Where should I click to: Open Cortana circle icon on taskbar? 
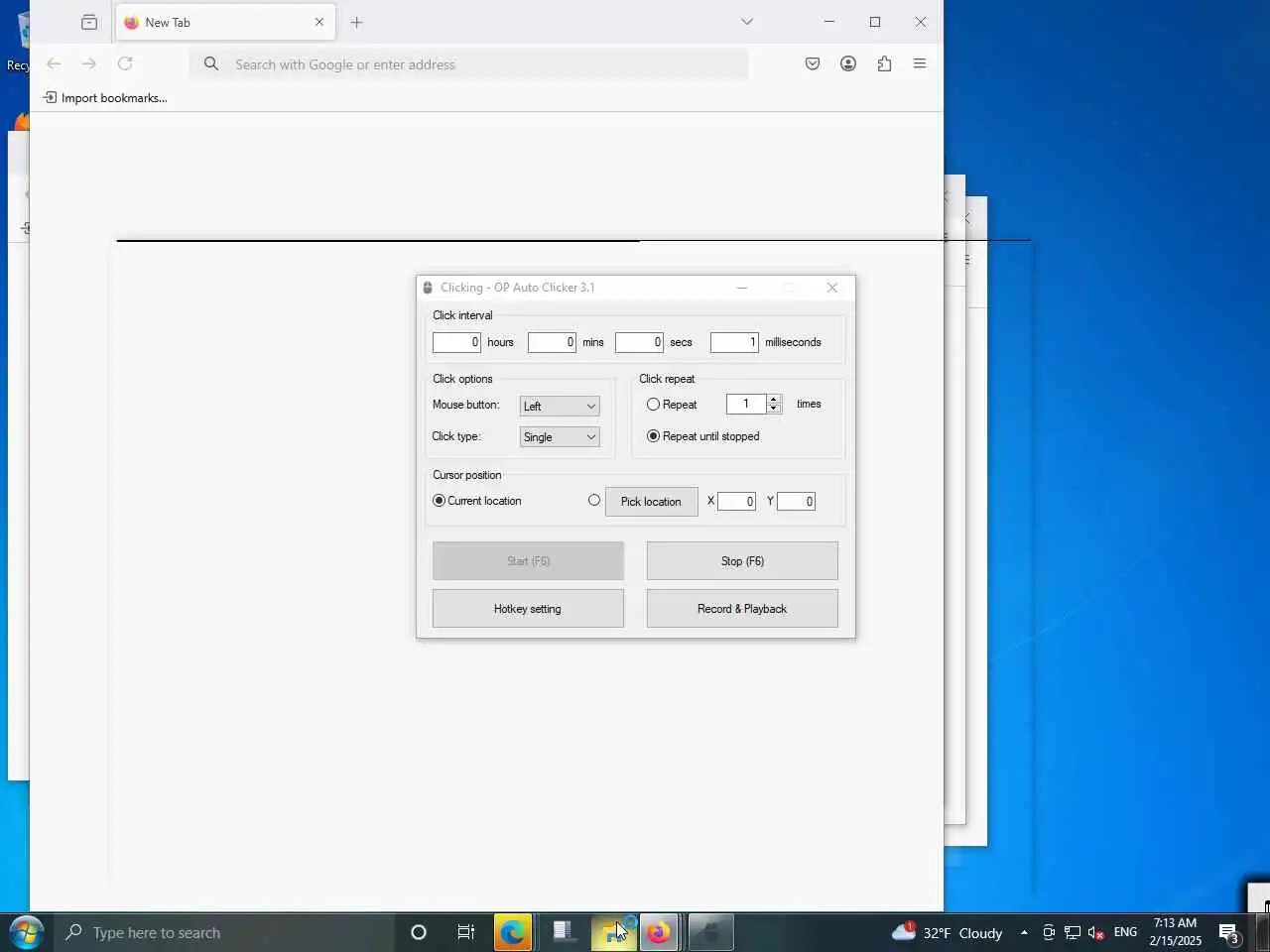tap(419, 932)
